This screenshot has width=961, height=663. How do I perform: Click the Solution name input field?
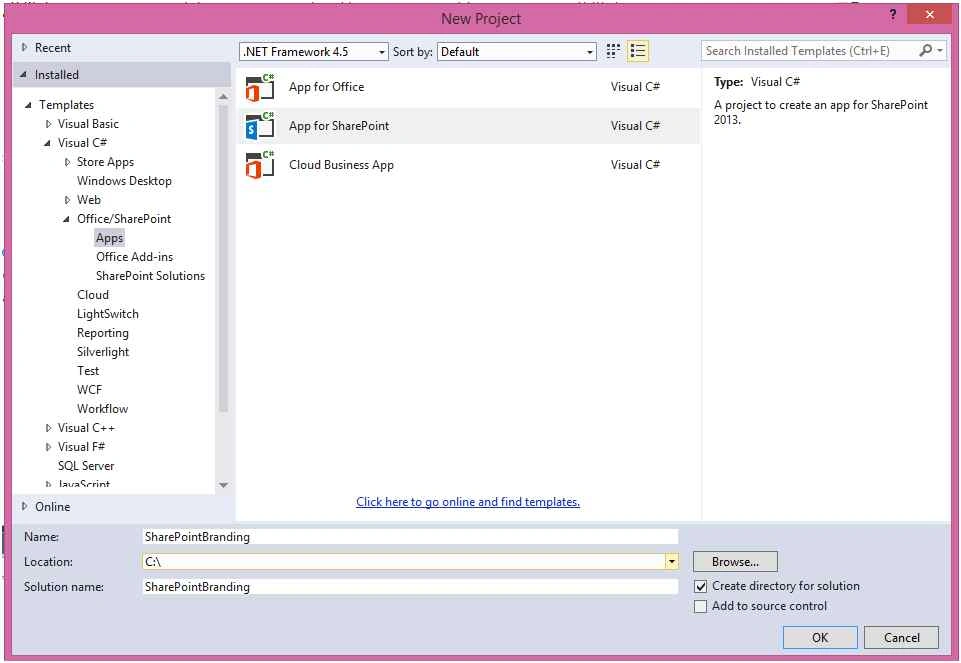point(410,587)
